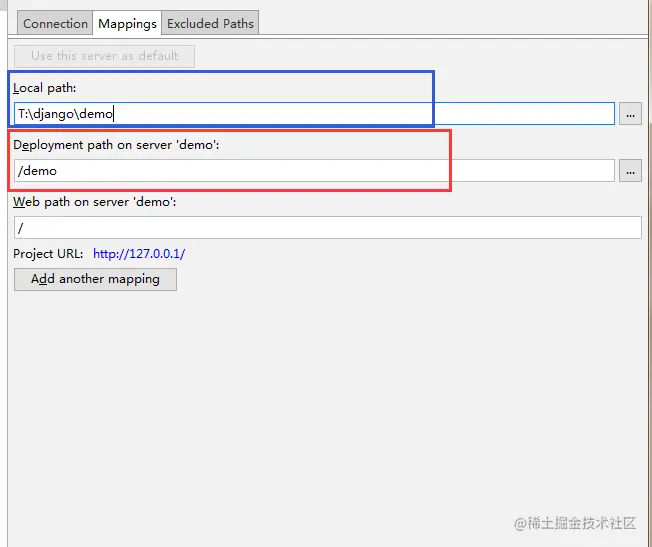Viewport: 652px width, 547px height.
Task: Focus the Deployment path input field
Action: click(314, 171)
